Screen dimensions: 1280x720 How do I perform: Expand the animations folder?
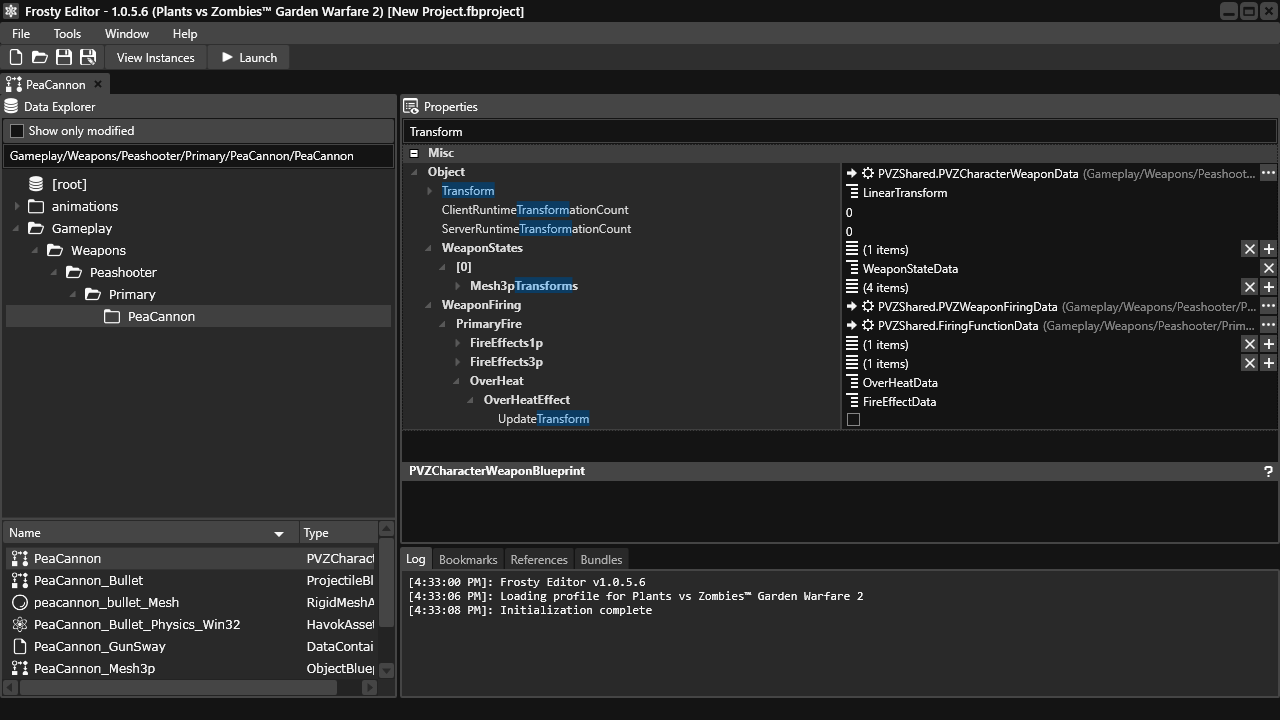[17, 207]
